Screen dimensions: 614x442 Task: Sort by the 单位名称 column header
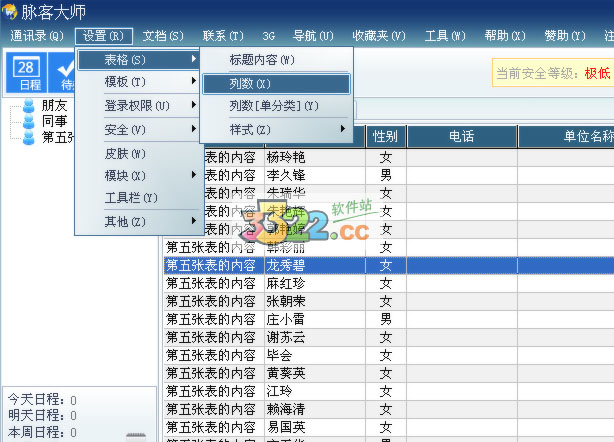[x=566, y=136]
